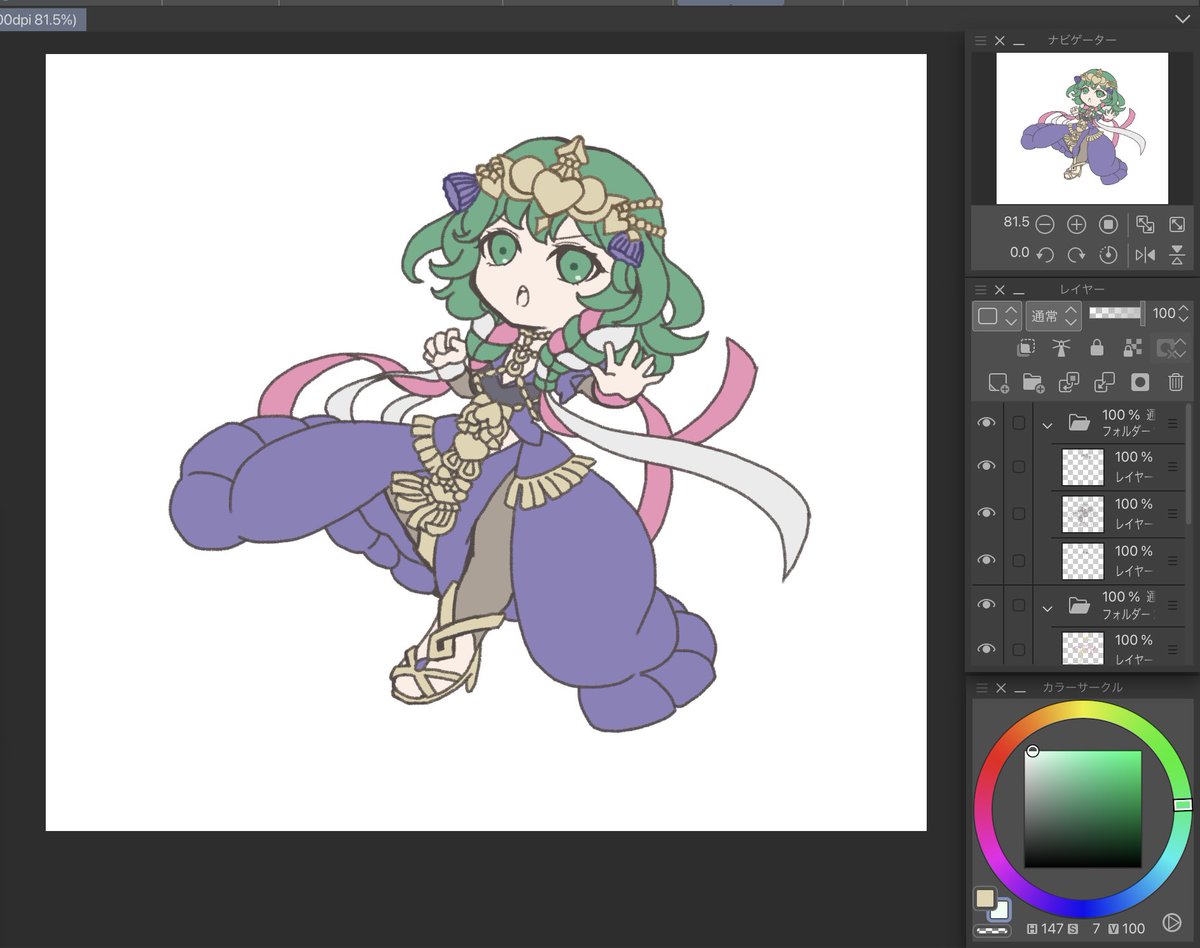The height and width of the screenshot is (948, 1200).
Task: Flip the canvas horizontally in the Navigator
Action: (x=1145, y=255)
